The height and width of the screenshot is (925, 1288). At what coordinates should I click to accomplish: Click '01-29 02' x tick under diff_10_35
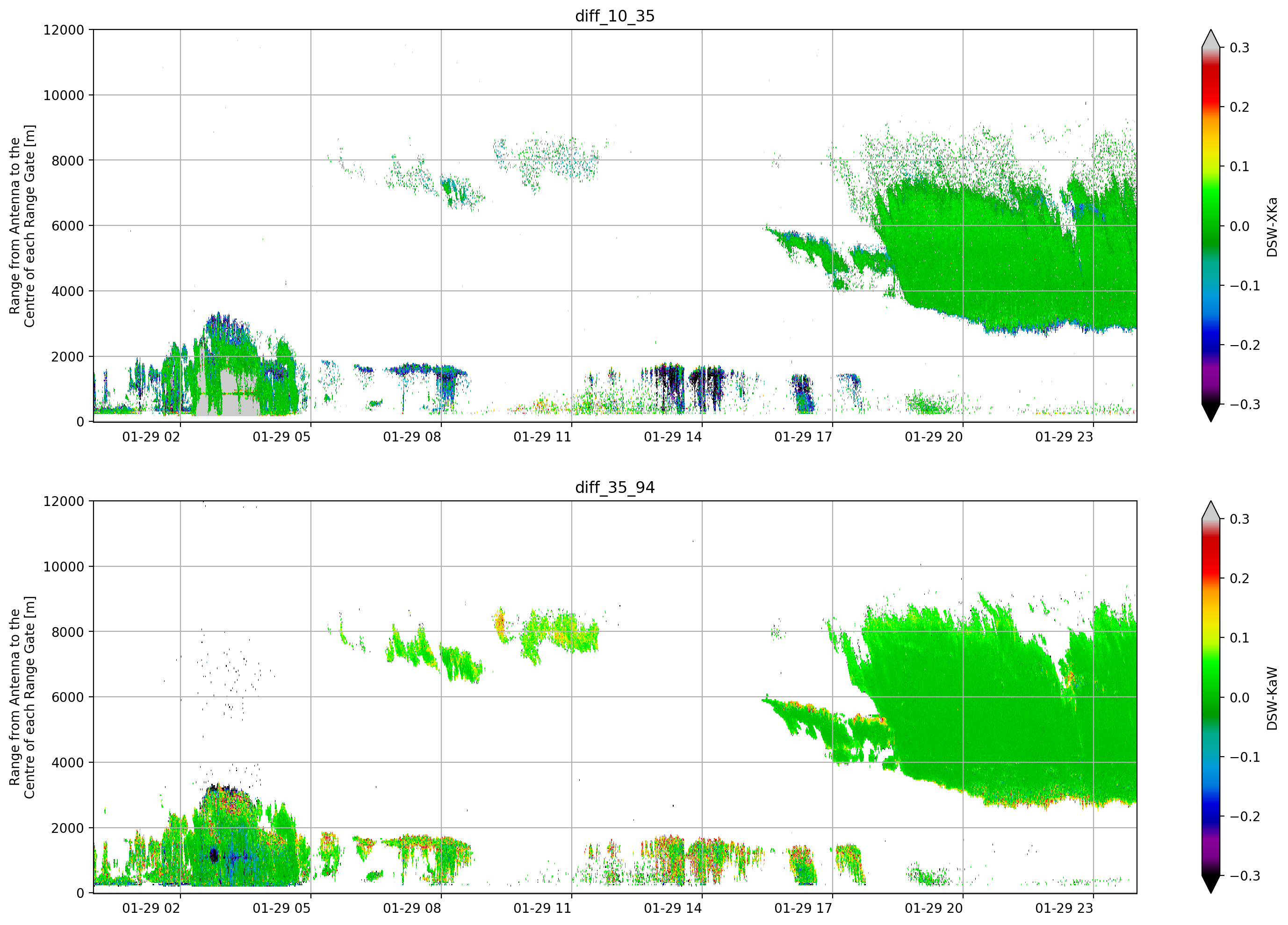coord(151,437)
